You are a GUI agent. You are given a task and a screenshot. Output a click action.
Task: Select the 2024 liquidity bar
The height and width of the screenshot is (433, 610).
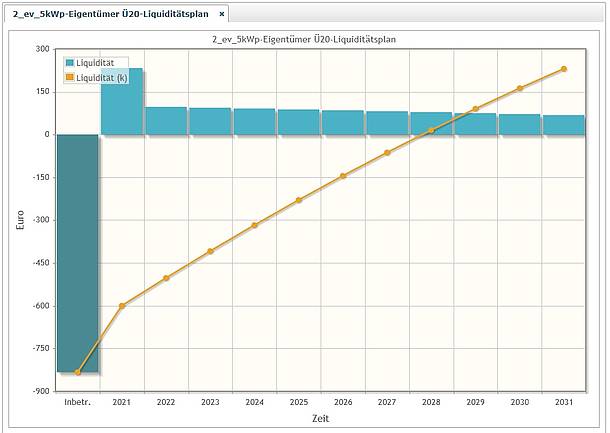(254, 121)
